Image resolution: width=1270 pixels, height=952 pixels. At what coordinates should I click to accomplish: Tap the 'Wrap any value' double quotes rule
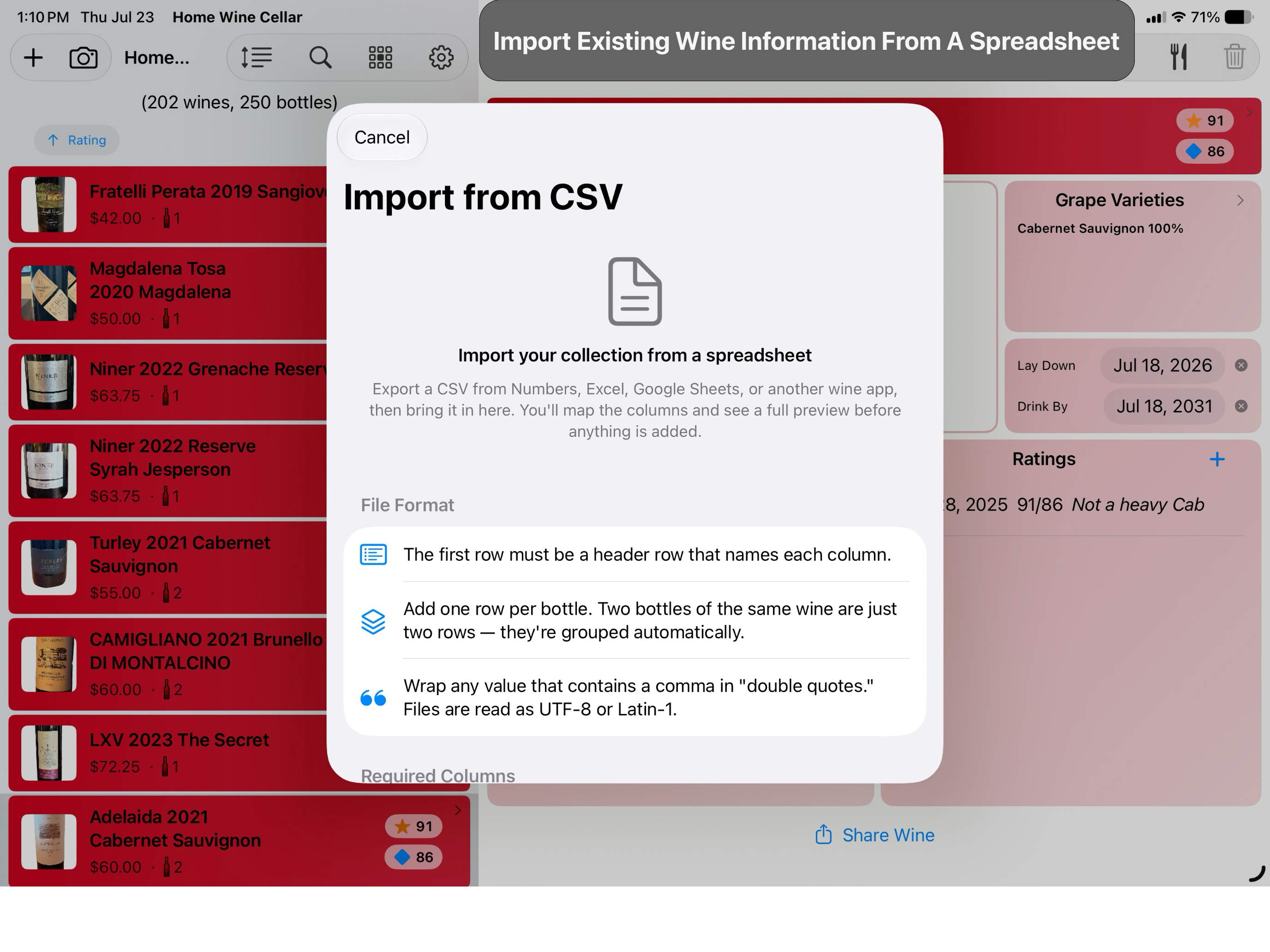pos(638,698)
